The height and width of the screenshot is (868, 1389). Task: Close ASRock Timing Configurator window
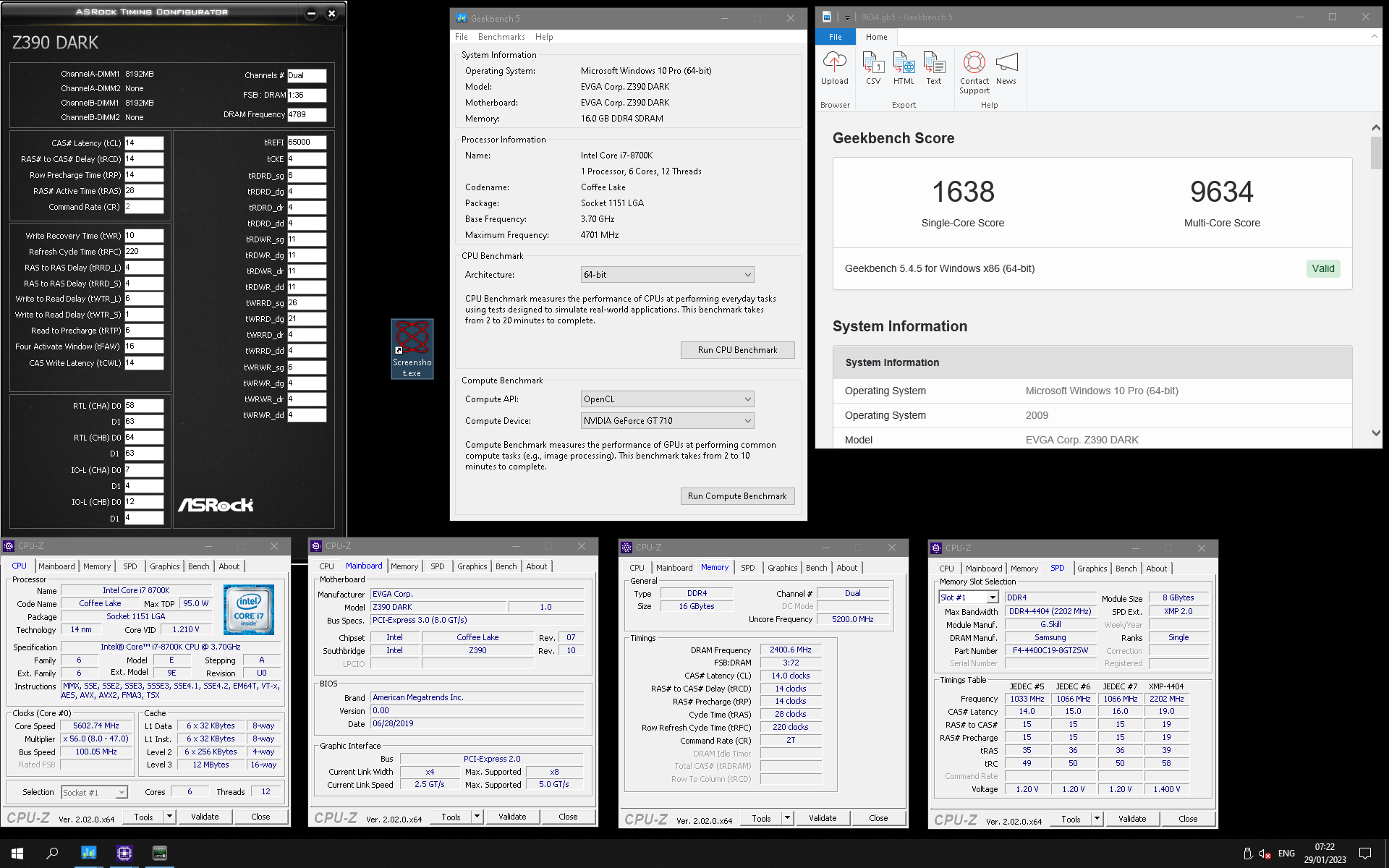331,13
